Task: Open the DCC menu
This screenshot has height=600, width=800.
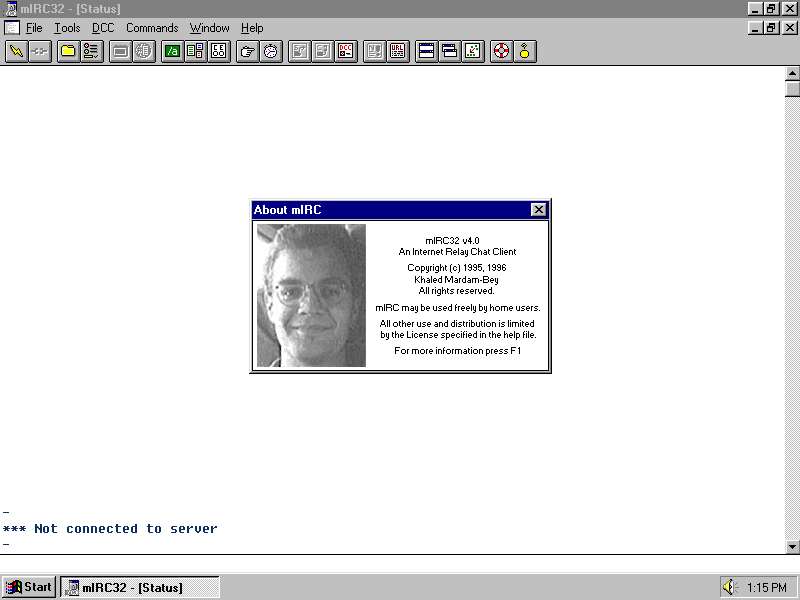Action: coord(103,28)
